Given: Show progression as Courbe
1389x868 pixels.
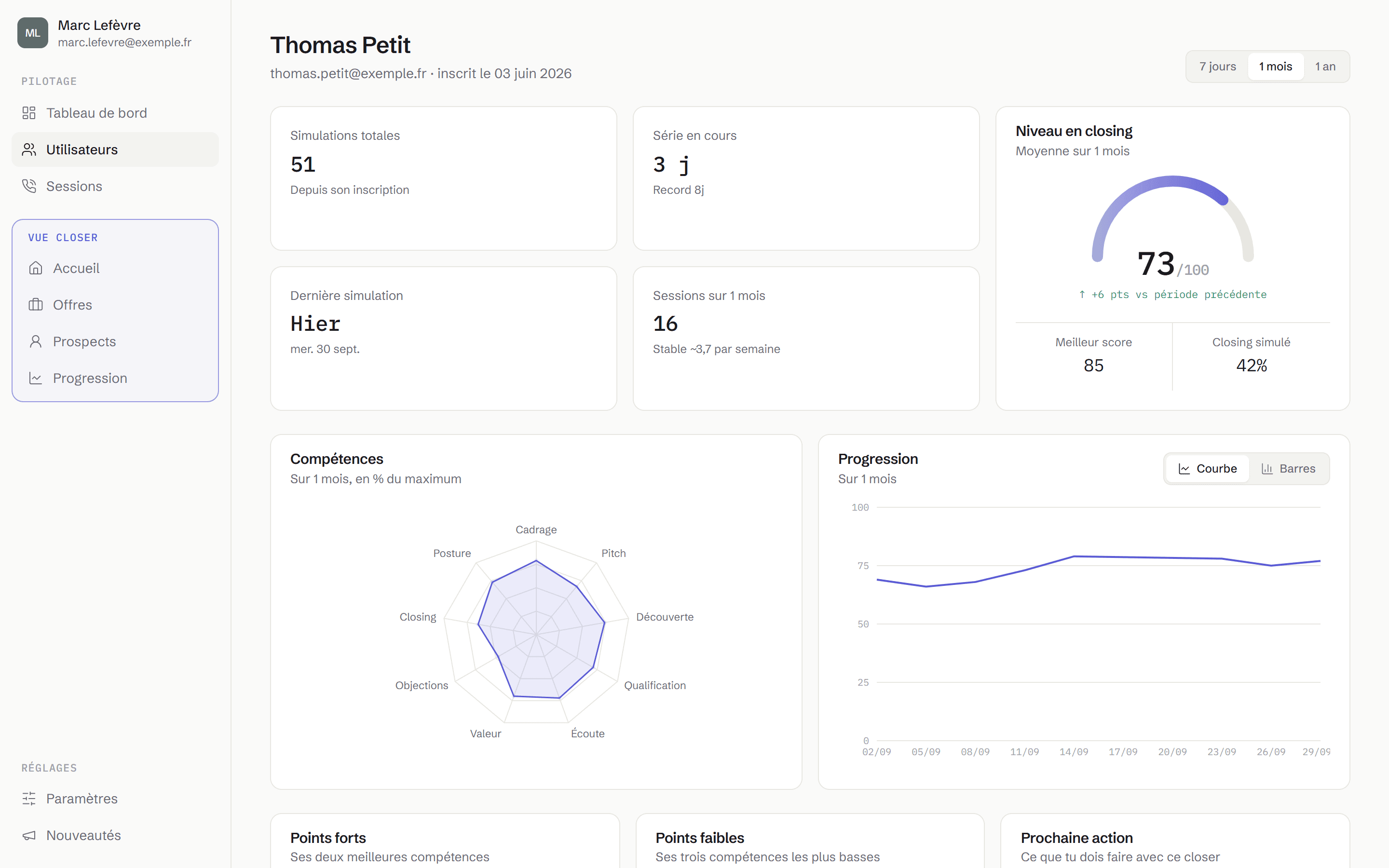Looking at the screenshot, I should coord(1207,469).
